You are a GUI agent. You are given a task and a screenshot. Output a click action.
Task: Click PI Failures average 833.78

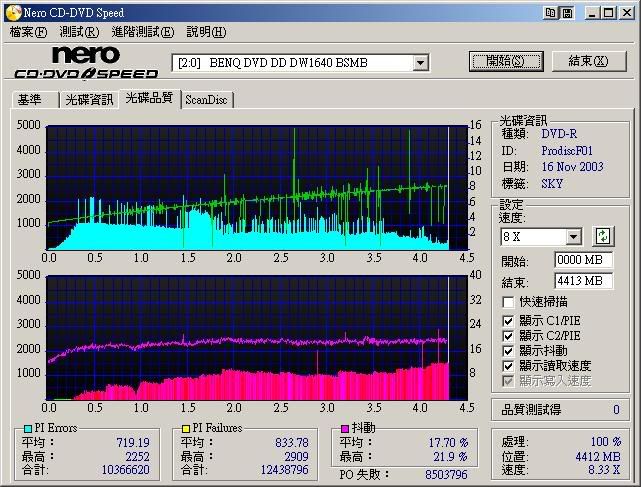click(292, 442)
